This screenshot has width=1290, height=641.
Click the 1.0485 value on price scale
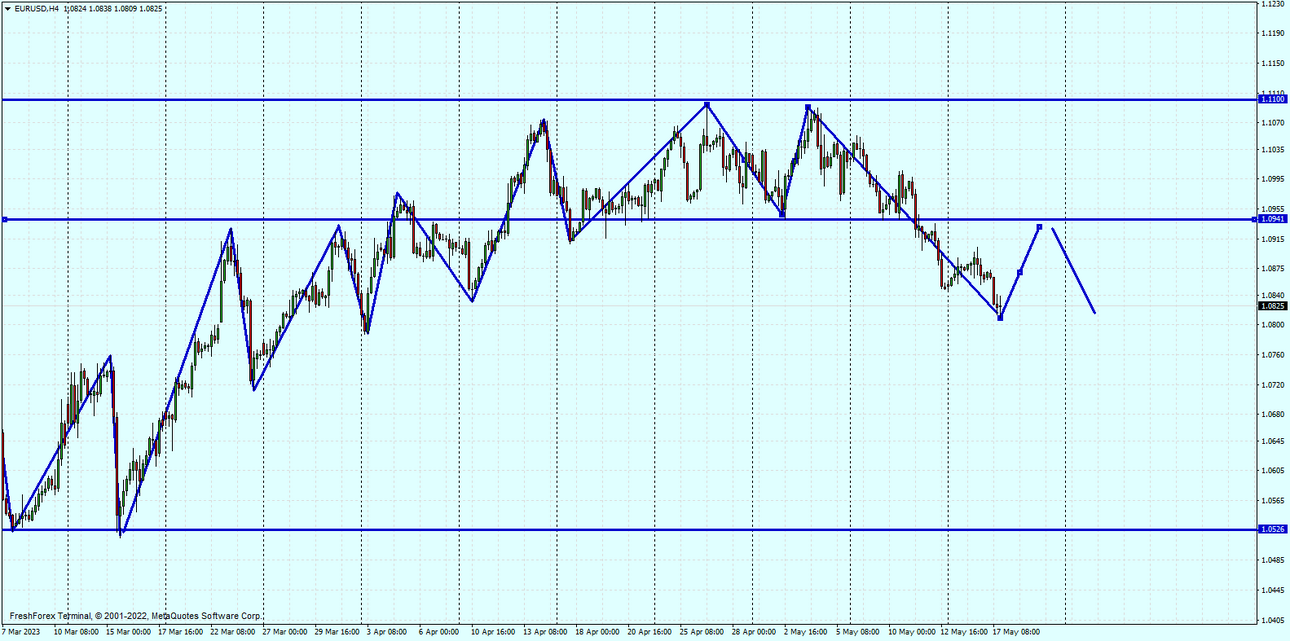pyautogui.click(x=1273, y=561)
